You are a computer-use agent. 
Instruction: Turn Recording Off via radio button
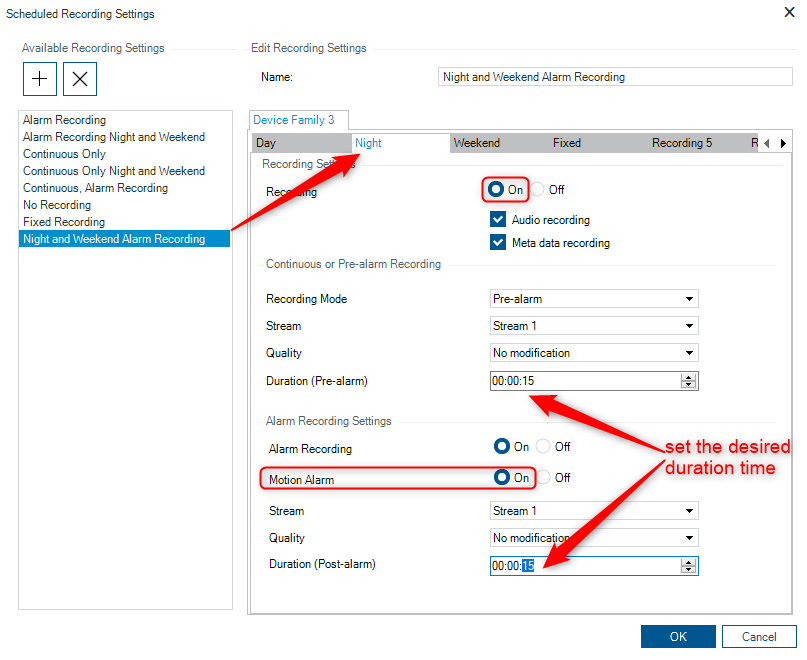538,190
